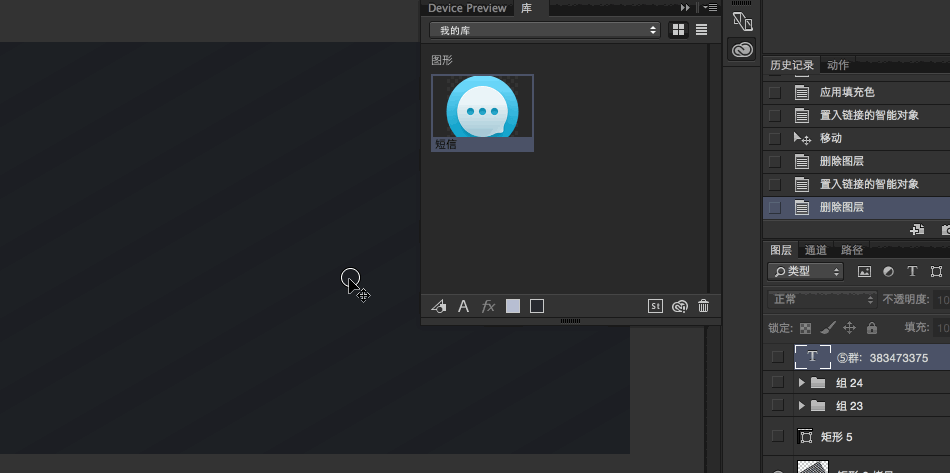Open Creative Cloud libraries panel icon
Screen dimensions: 950x473
(742, 50)
